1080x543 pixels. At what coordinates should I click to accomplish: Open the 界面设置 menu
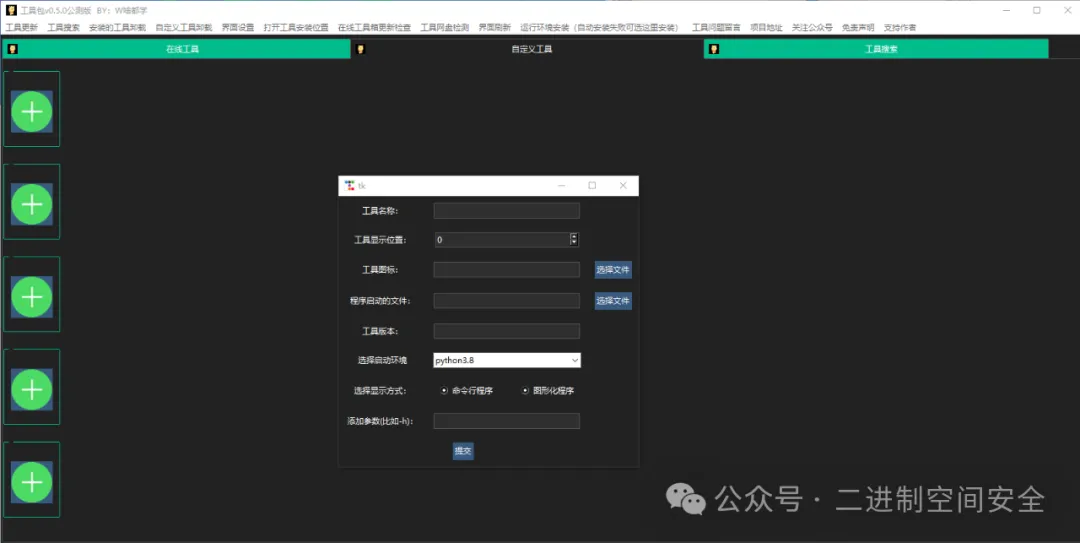(237, 28)
